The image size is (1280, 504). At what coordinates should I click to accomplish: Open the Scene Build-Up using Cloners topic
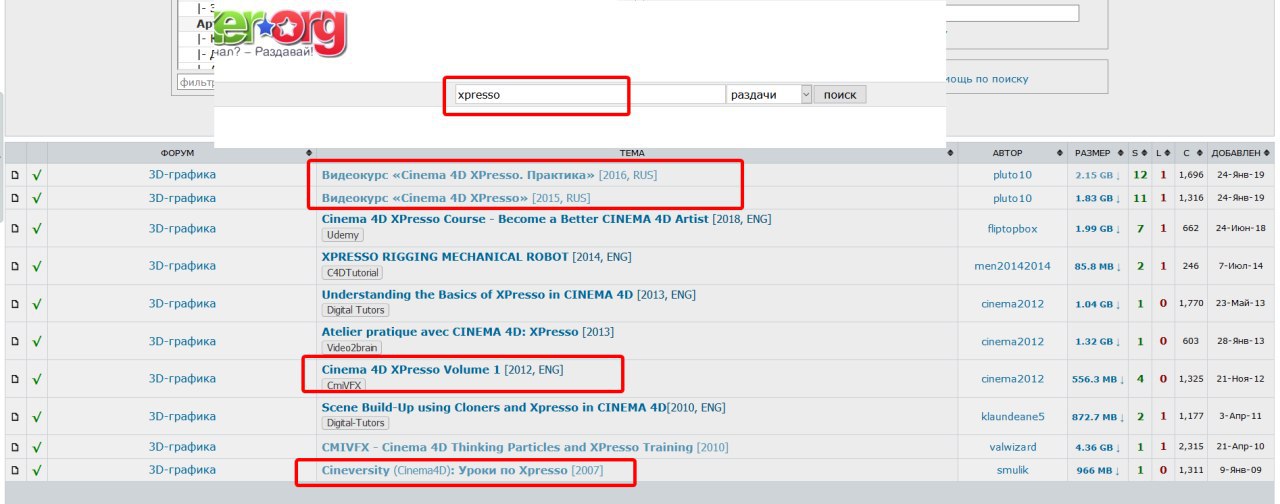point(494,408)
